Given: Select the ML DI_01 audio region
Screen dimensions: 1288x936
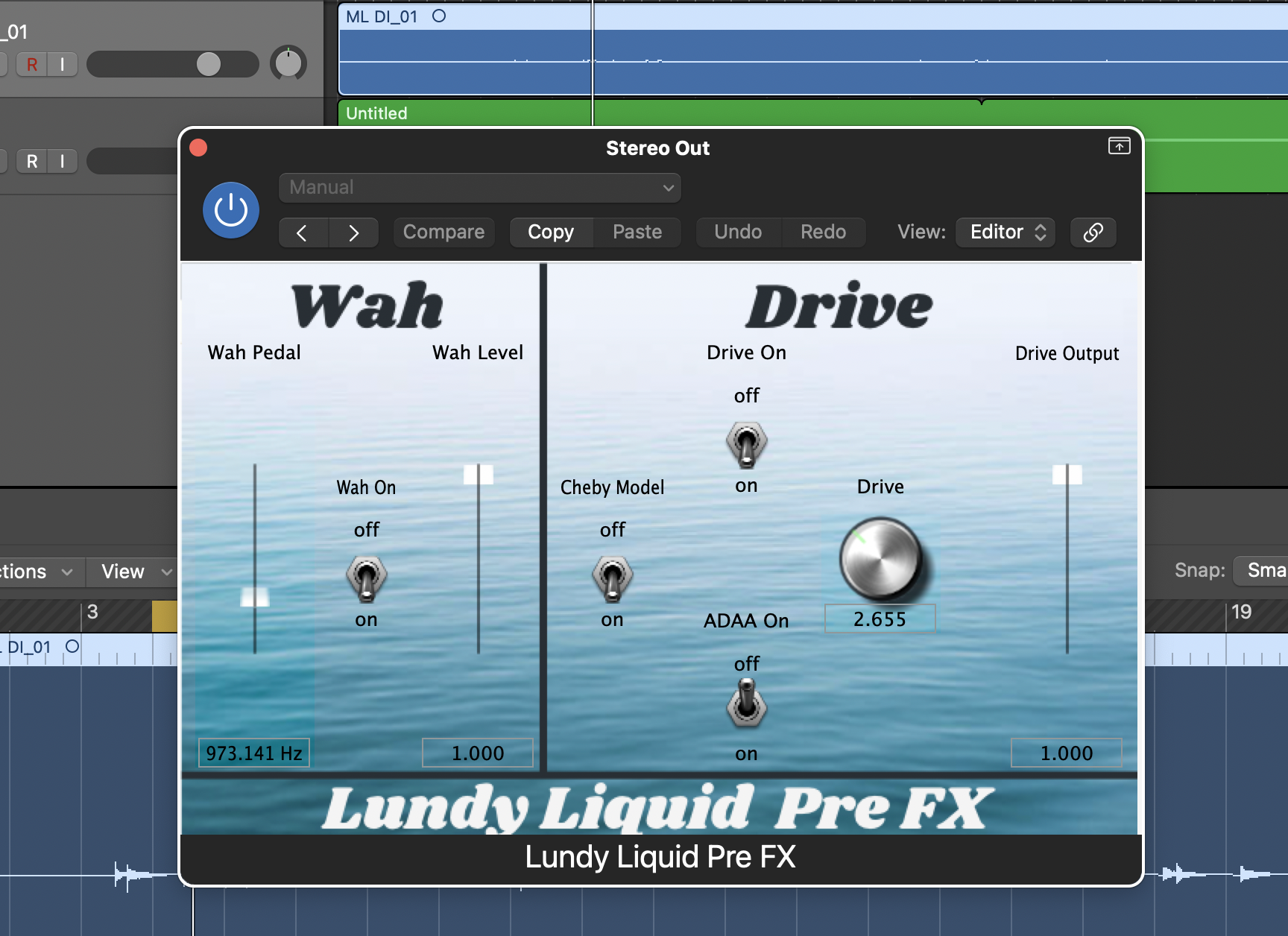Looking at the screenshot, I should pos(813,49).
